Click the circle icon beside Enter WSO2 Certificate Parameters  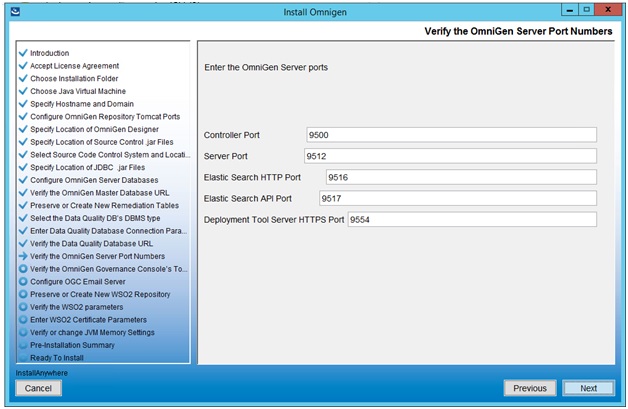coord(23,319)
